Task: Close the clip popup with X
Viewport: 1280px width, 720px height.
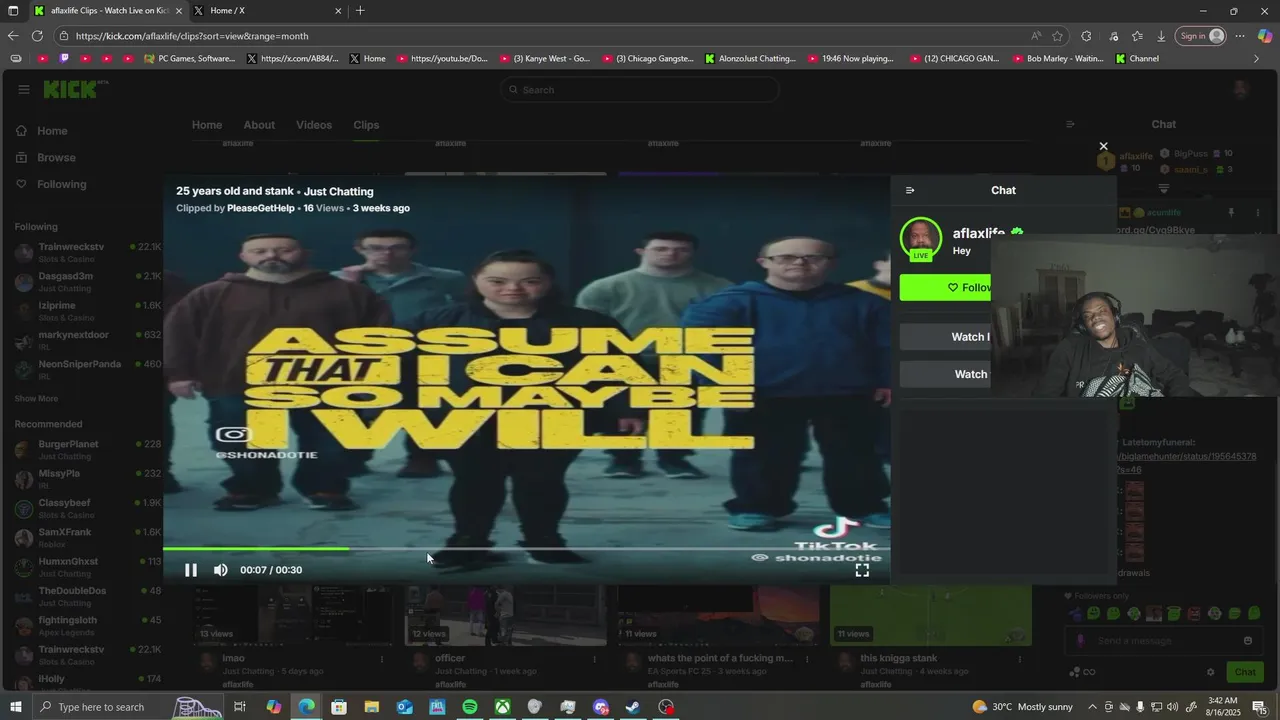Action: (1104, 146)
